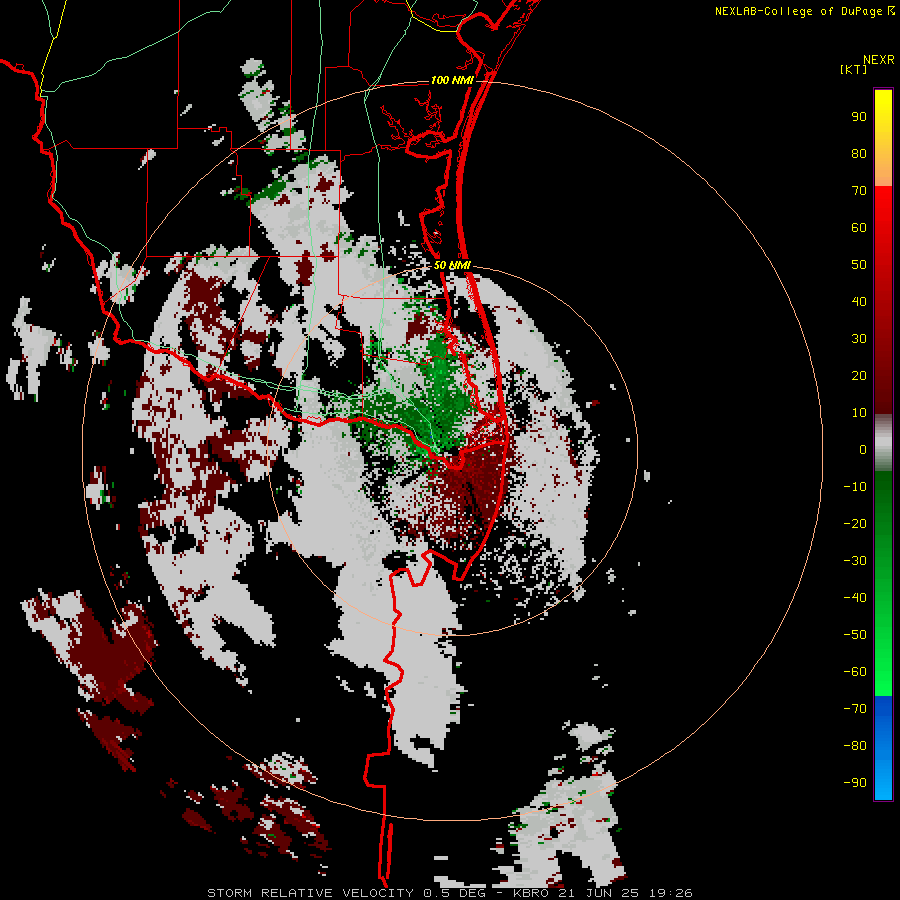
Task: Click the -40 knot legend value
Action: (855, 598)
